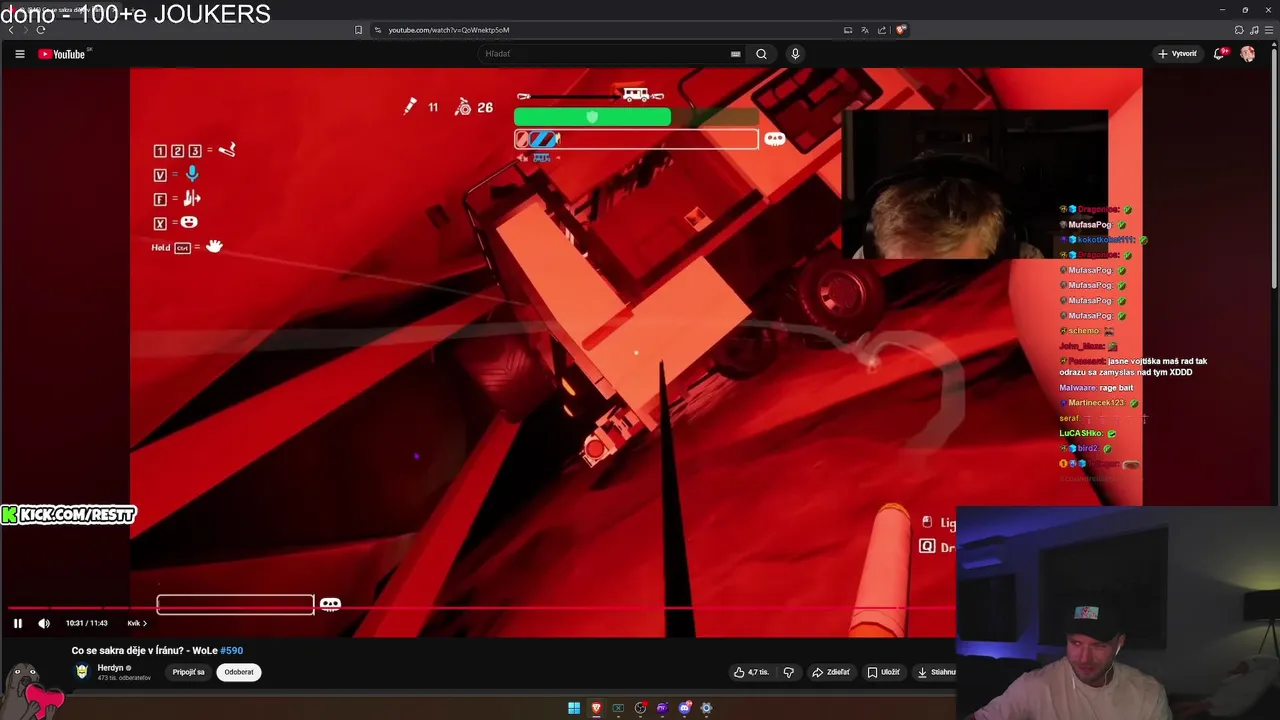Open the browser main menu icon
Image resolution: width=1280 pixels, height=720 pixels.
[1269, 30]
